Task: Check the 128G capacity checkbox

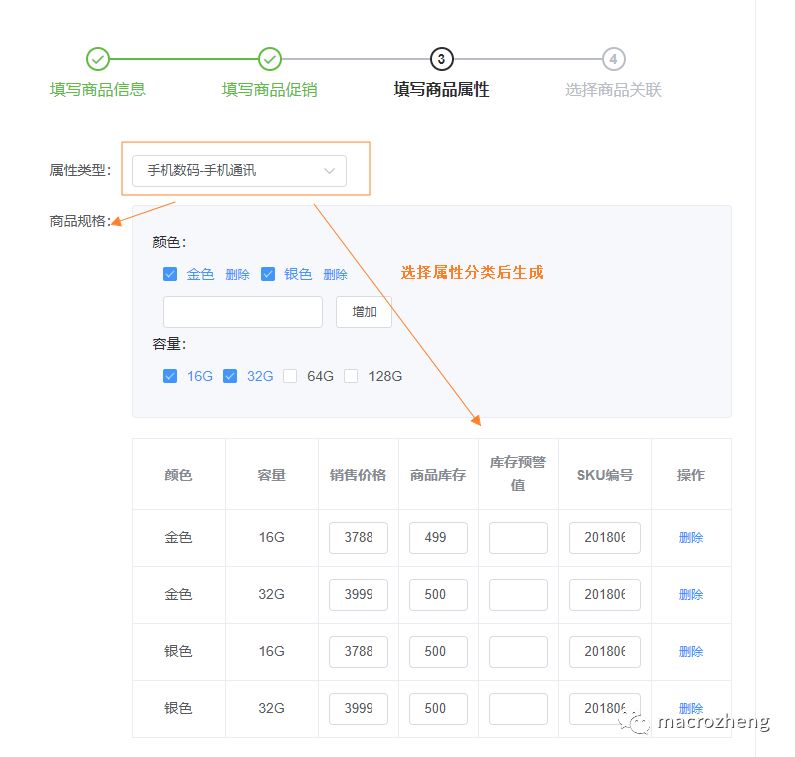Action: pos(351,376)
